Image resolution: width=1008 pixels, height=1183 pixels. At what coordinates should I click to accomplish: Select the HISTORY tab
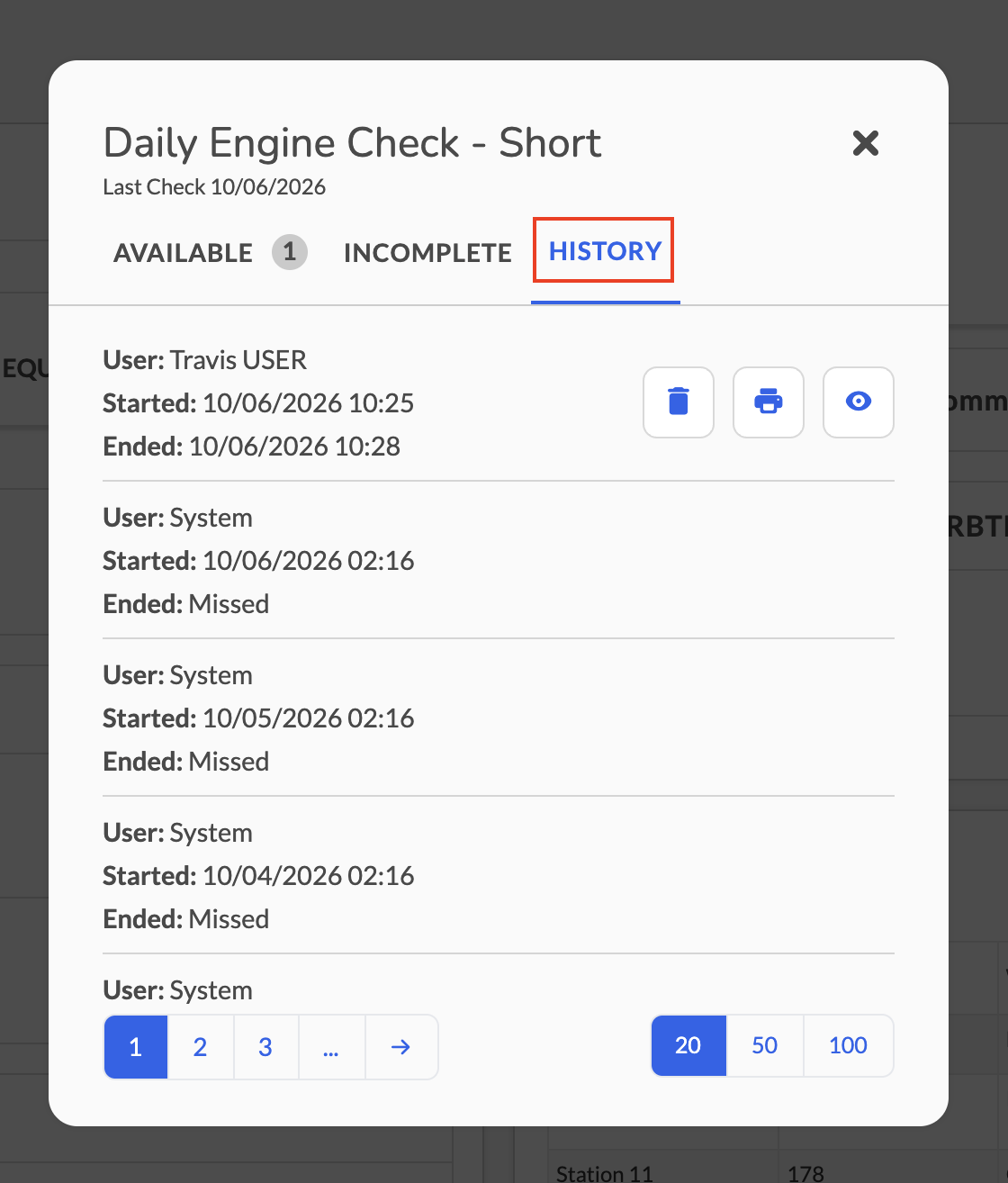(606, 251)
